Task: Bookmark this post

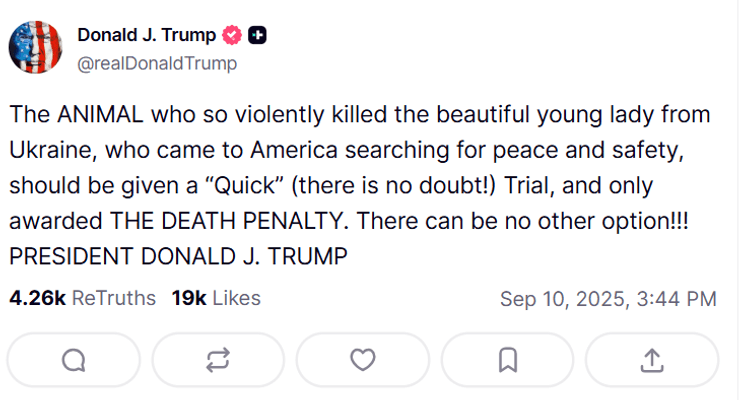Action: point(507,360)
